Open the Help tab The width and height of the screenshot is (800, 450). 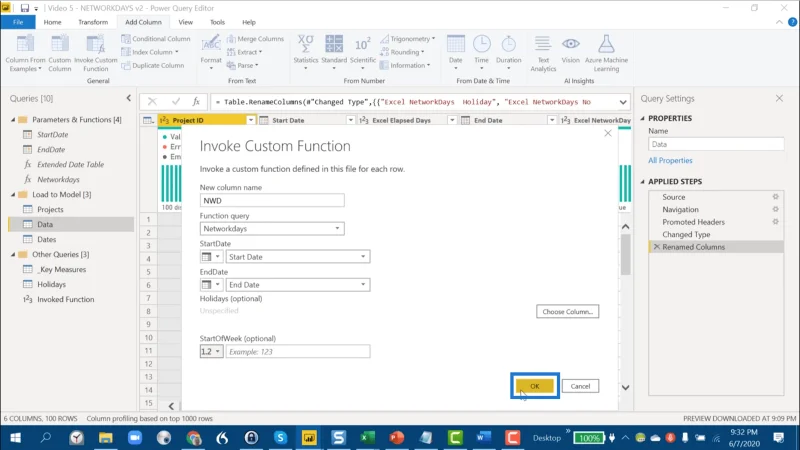click(248, 22)
